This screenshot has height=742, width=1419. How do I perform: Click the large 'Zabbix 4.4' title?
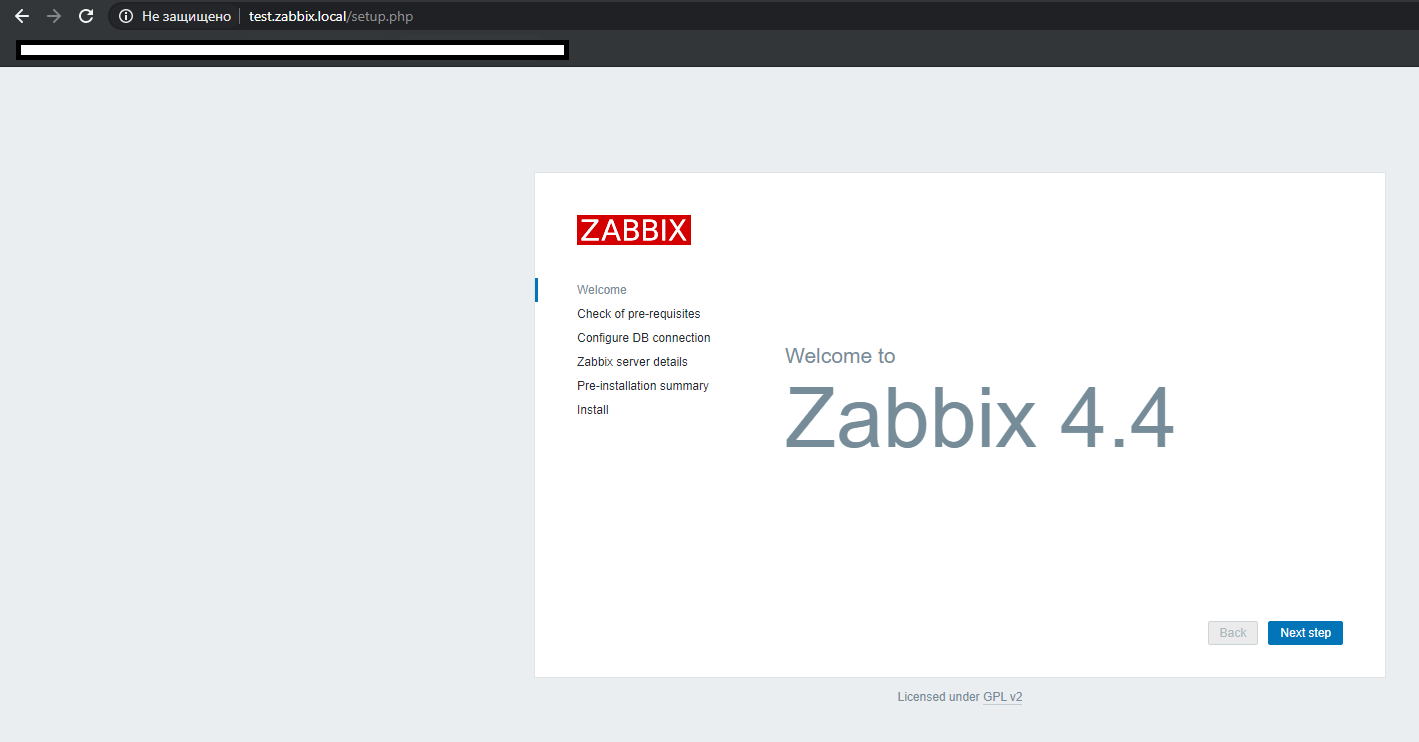click(x=979, y=420)
